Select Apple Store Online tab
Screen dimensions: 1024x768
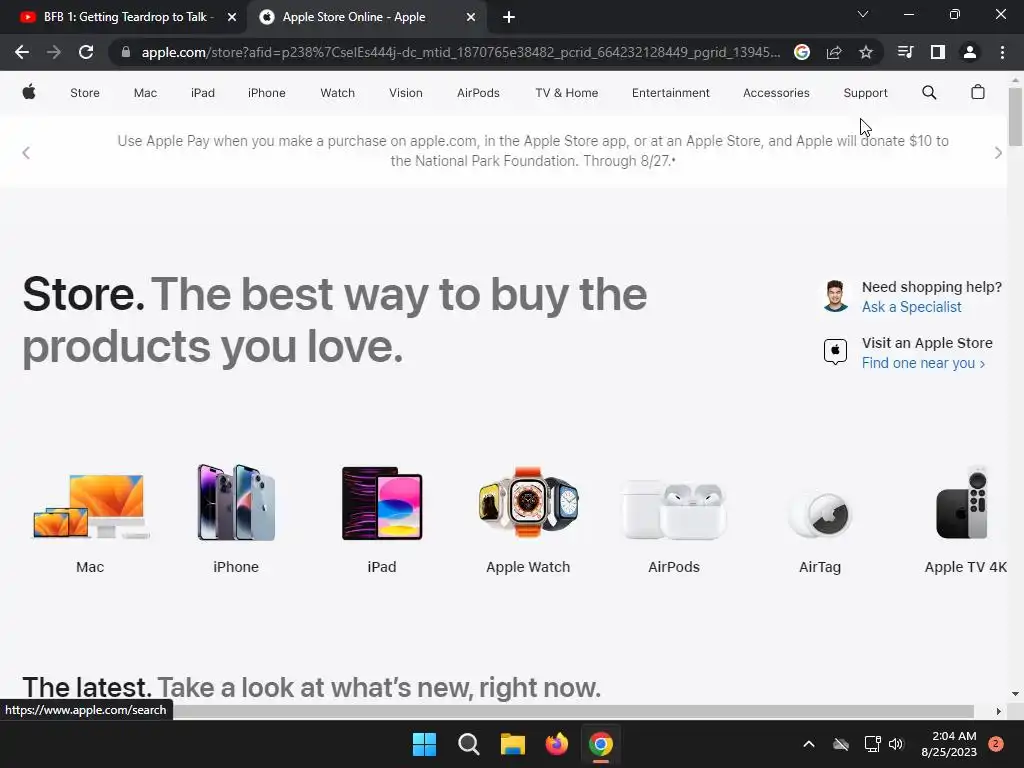pyautogui.click(x=368, y=18)
